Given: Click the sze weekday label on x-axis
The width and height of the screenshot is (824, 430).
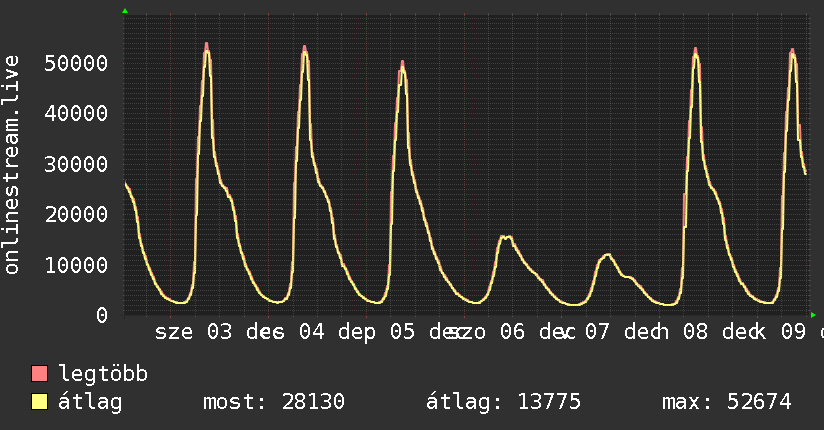Looking at the screenshot, I should pos(174,333).
